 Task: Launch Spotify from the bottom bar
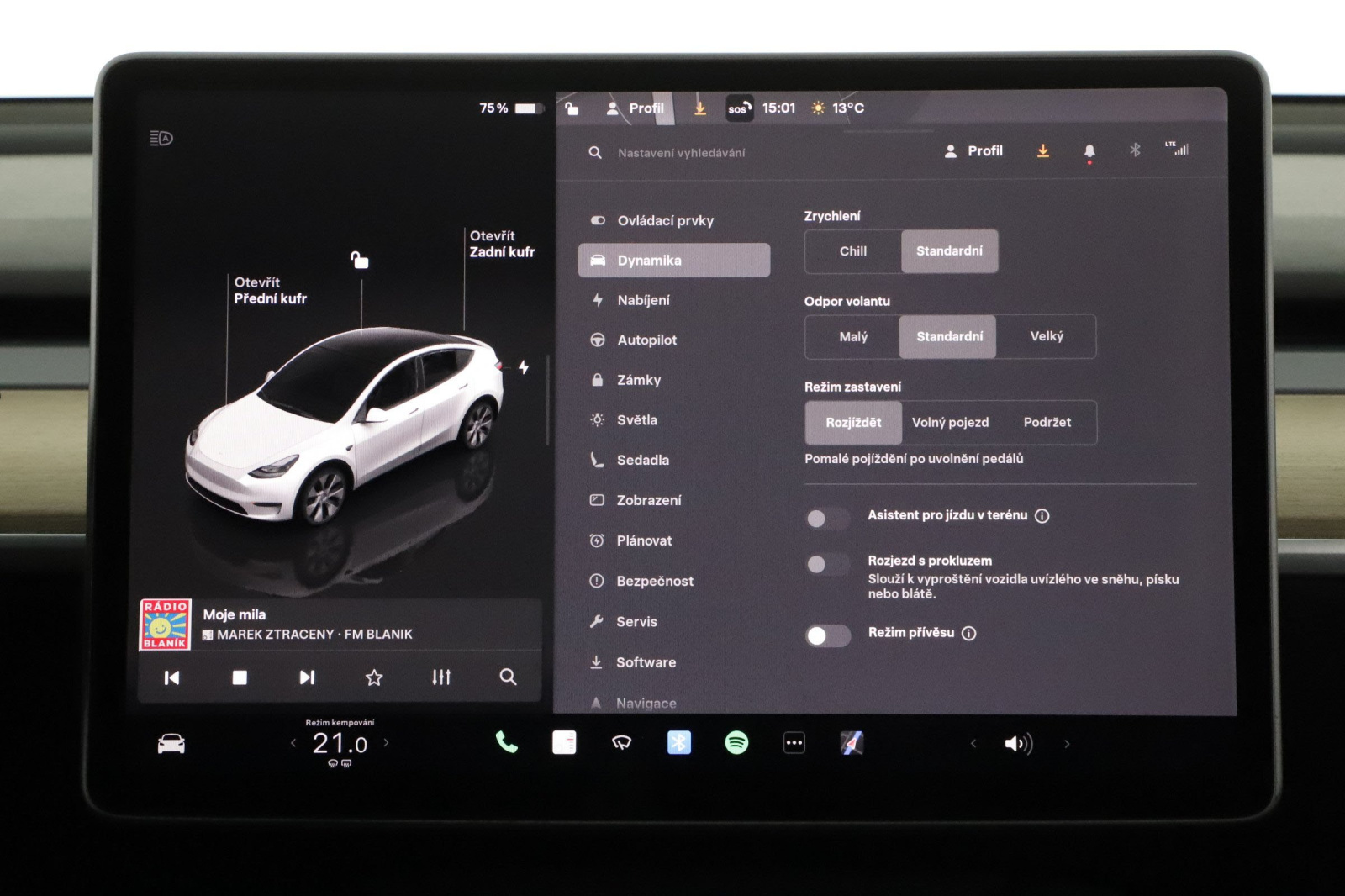pos(736,743)
